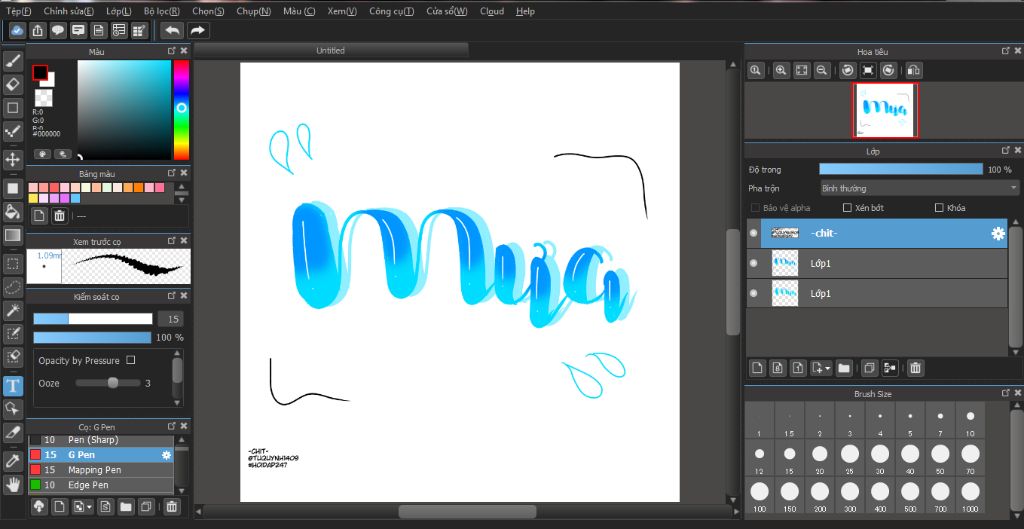
Task: Click zoom in icon in navigator
Action: 780,71
